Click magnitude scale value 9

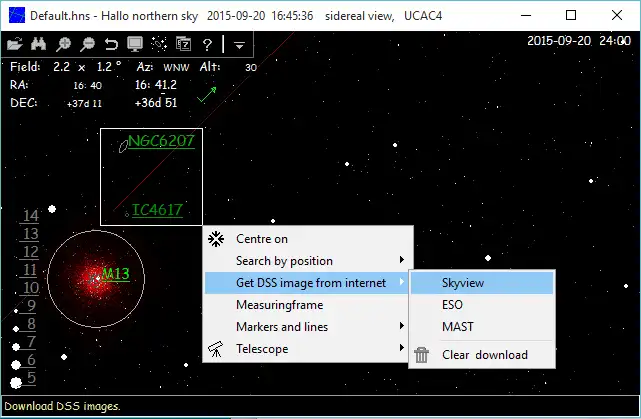(x=31, y=306)
